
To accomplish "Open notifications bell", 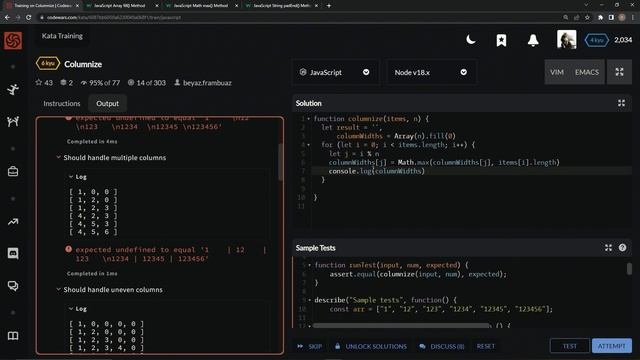I will click(x=533, y=40).
